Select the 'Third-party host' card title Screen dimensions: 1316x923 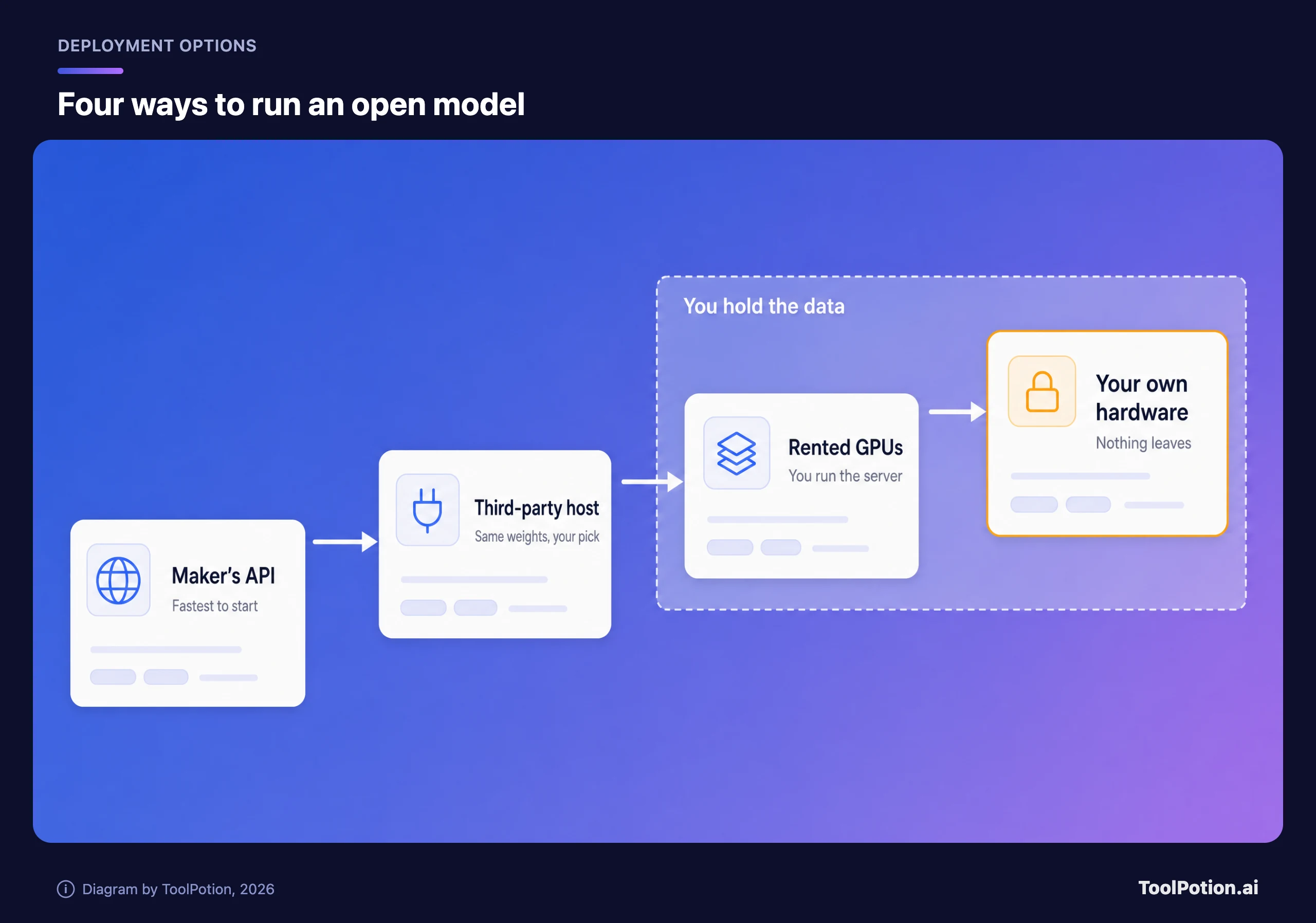click(x=537, y=508)
